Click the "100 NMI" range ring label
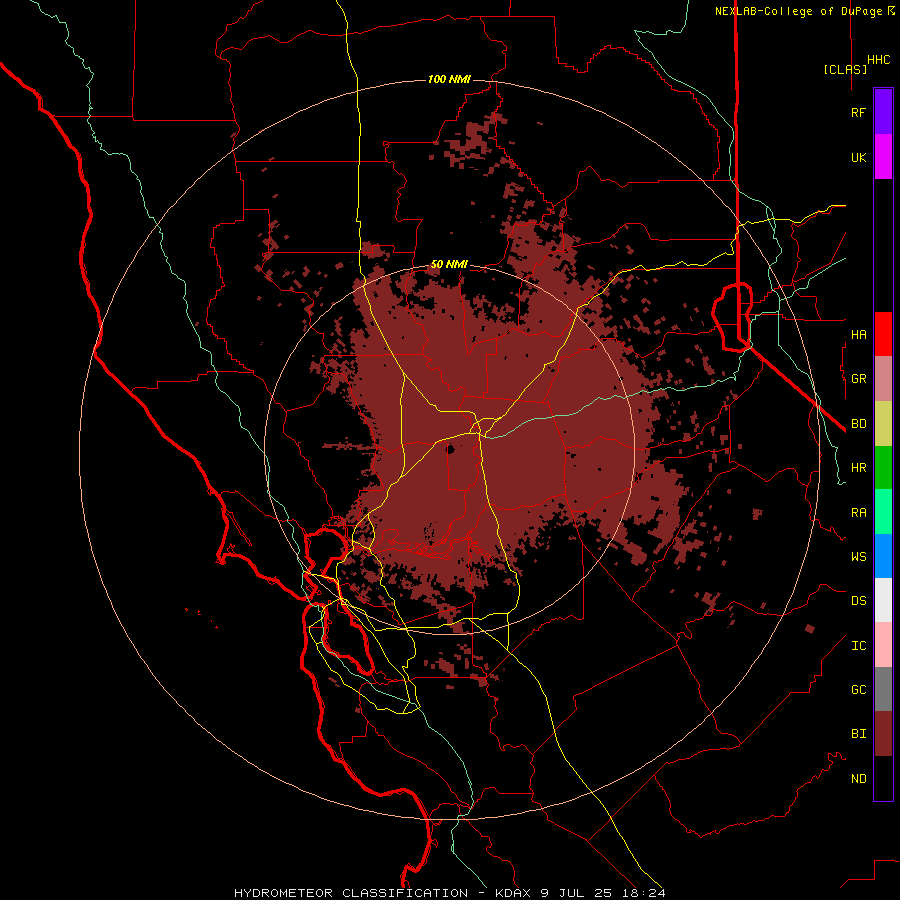The height and width of the screenshot is (900, 900). [x=449, y=79]
